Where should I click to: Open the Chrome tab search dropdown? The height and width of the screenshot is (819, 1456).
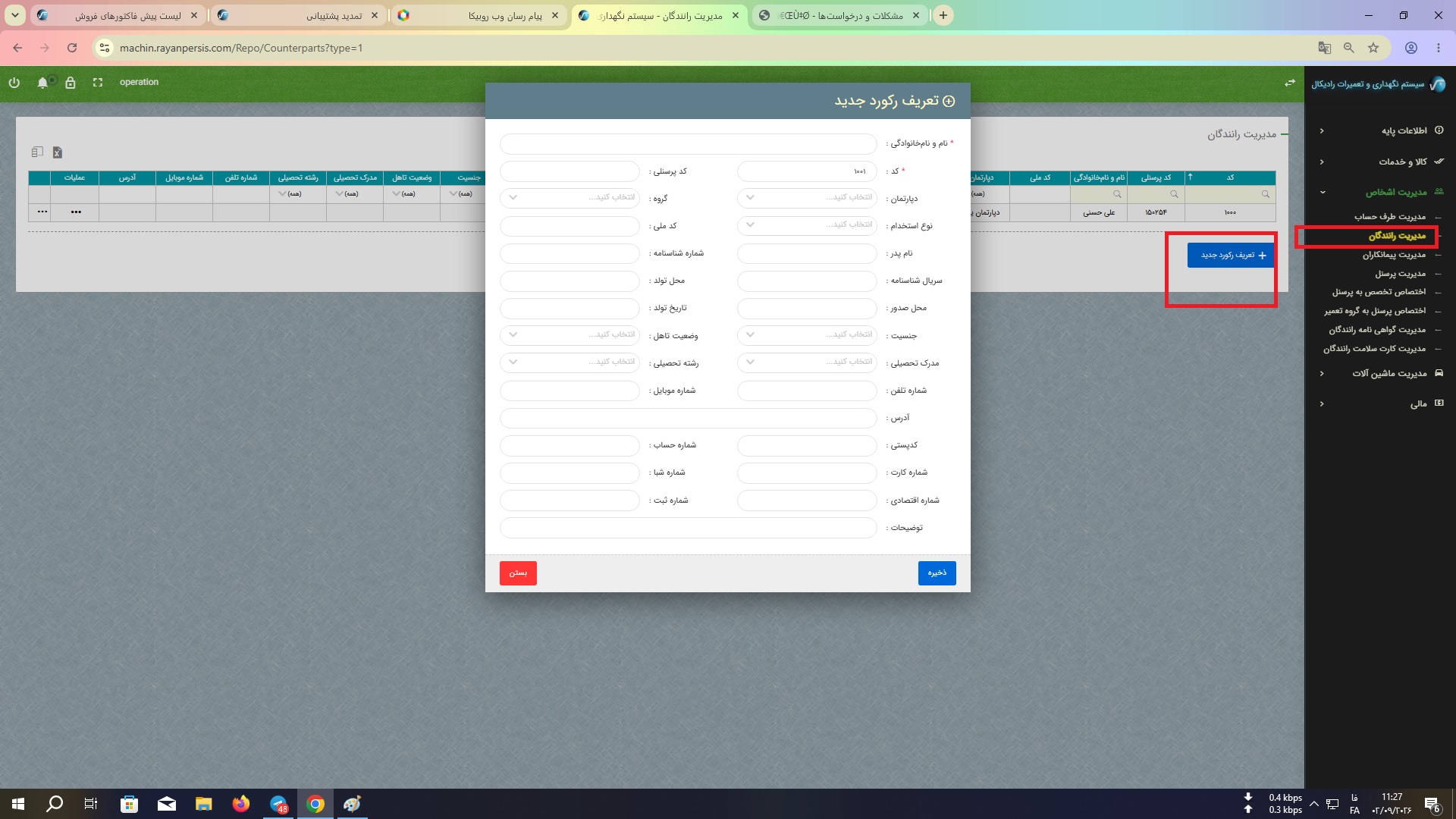click(x=15, y=15)
